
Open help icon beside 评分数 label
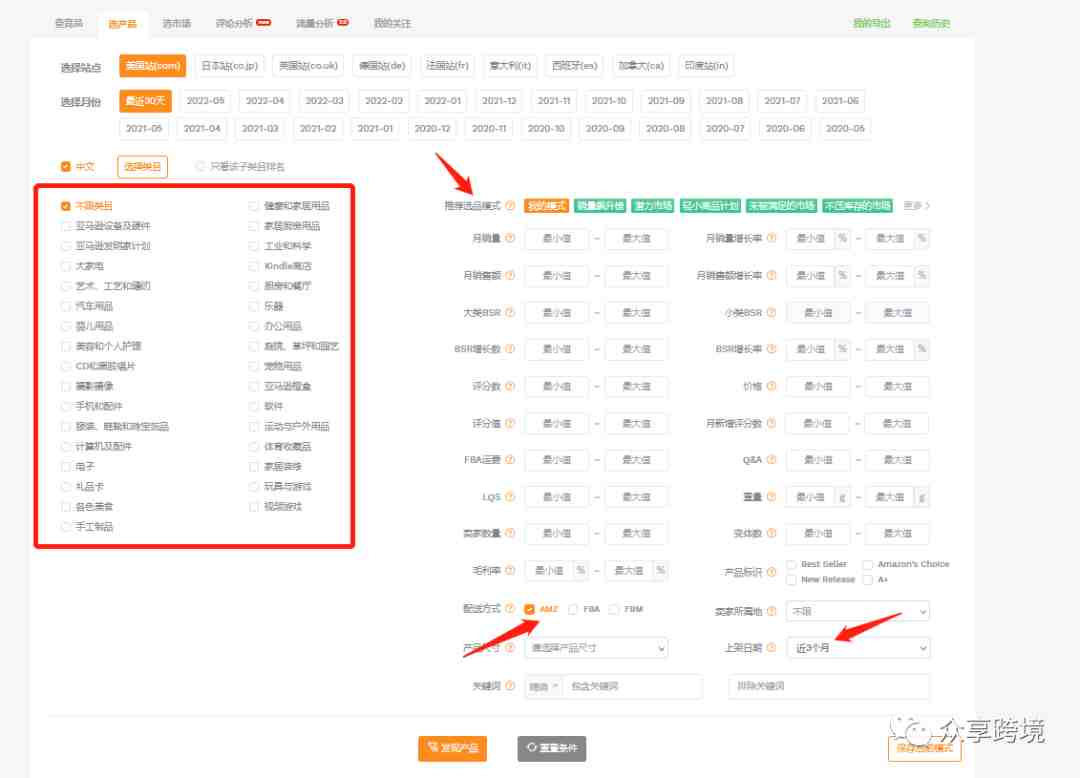510,386
